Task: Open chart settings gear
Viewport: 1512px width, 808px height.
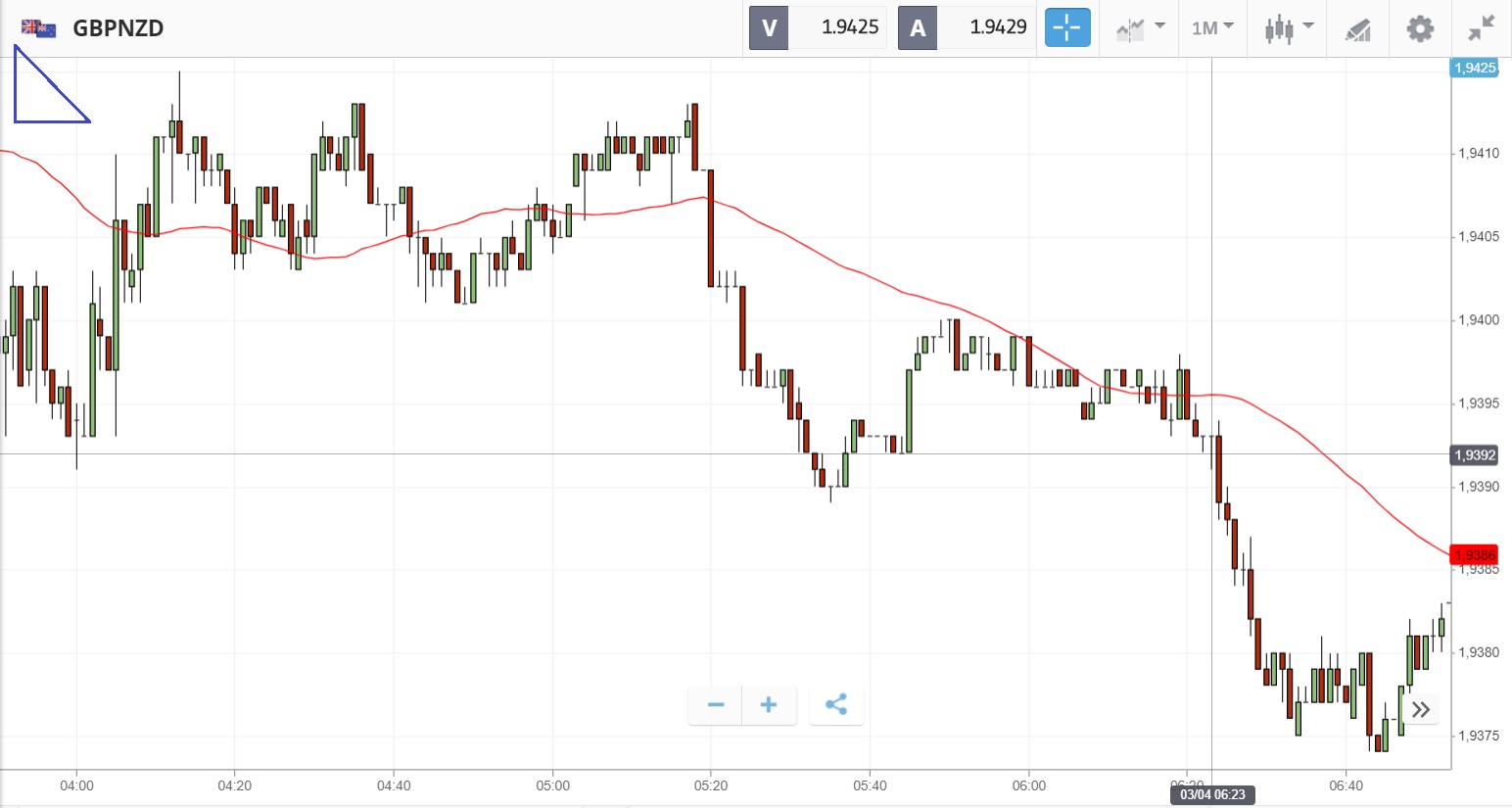Action: [x=1420, y=28]
